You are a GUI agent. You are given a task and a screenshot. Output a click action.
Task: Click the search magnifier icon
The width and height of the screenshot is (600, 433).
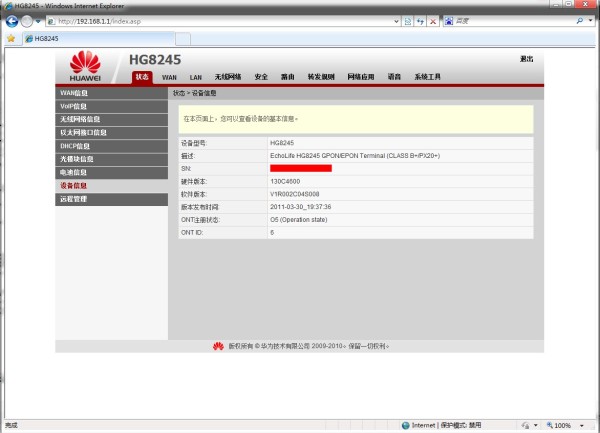(x=579, y=21)
